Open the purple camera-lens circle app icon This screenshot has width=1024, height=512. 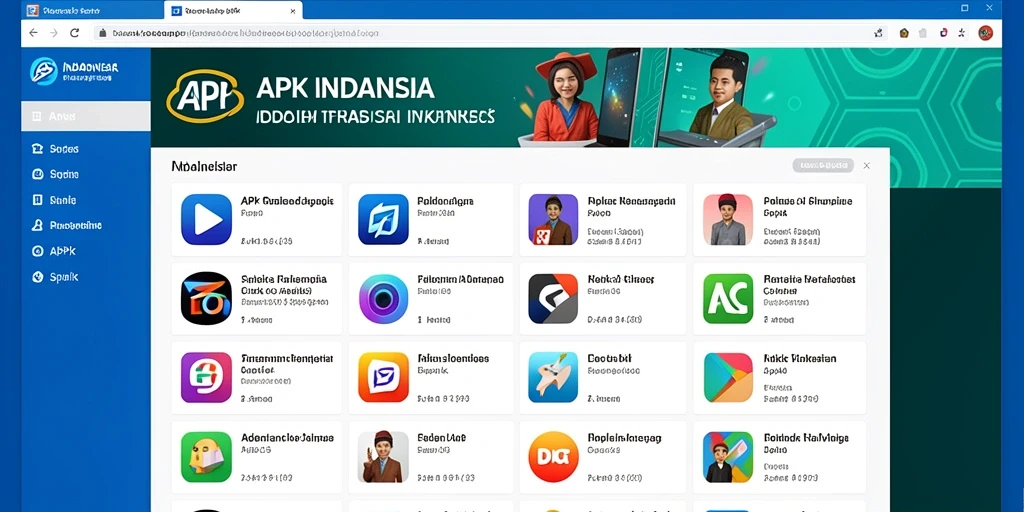point(383,299)
